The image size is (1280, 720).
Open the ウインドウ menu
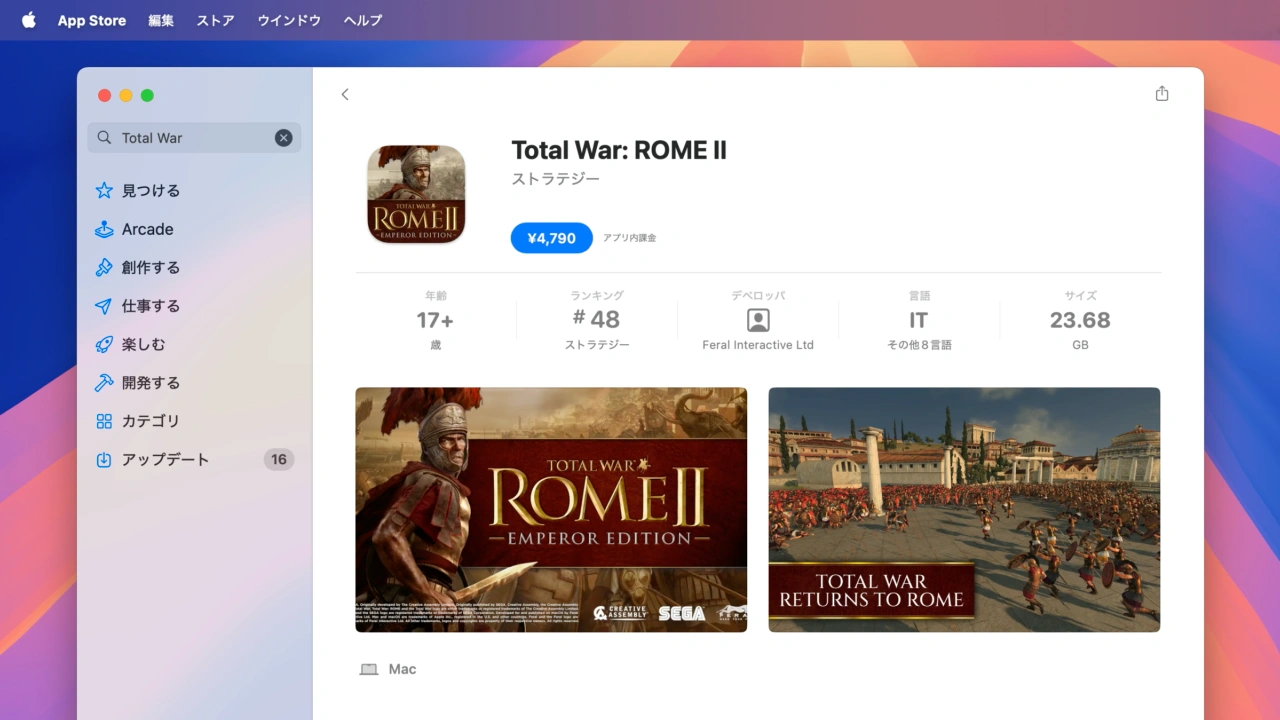[289, 20]
